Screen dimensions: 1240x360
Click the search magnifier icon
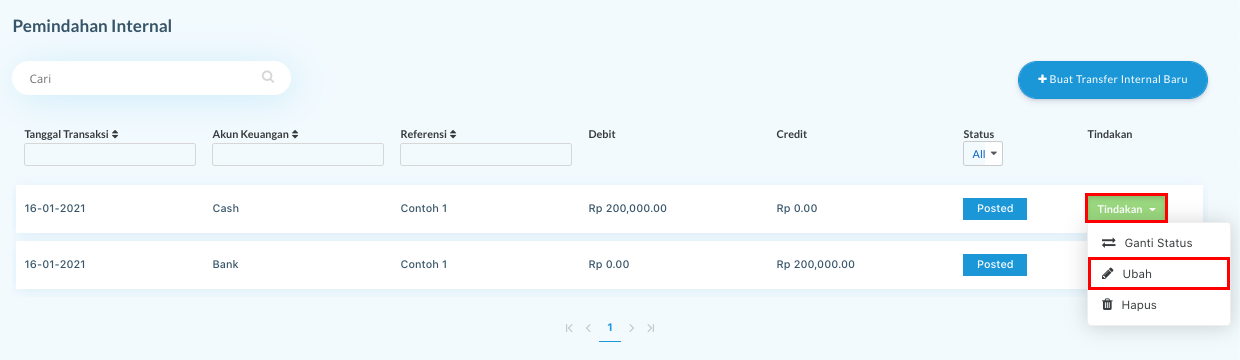(x=268, y=76)
